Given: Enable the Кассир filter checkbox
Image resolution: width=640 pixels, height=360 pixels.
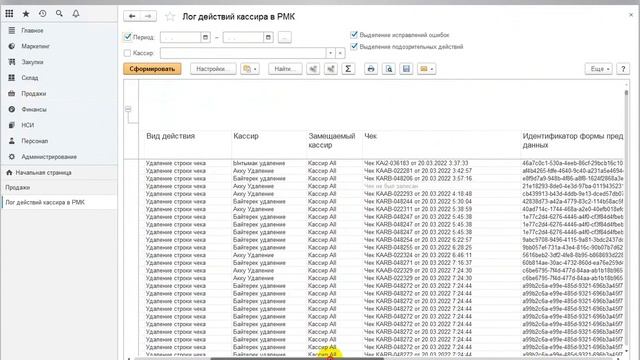Looking at the screenshot, I should [x=127, y=53].
